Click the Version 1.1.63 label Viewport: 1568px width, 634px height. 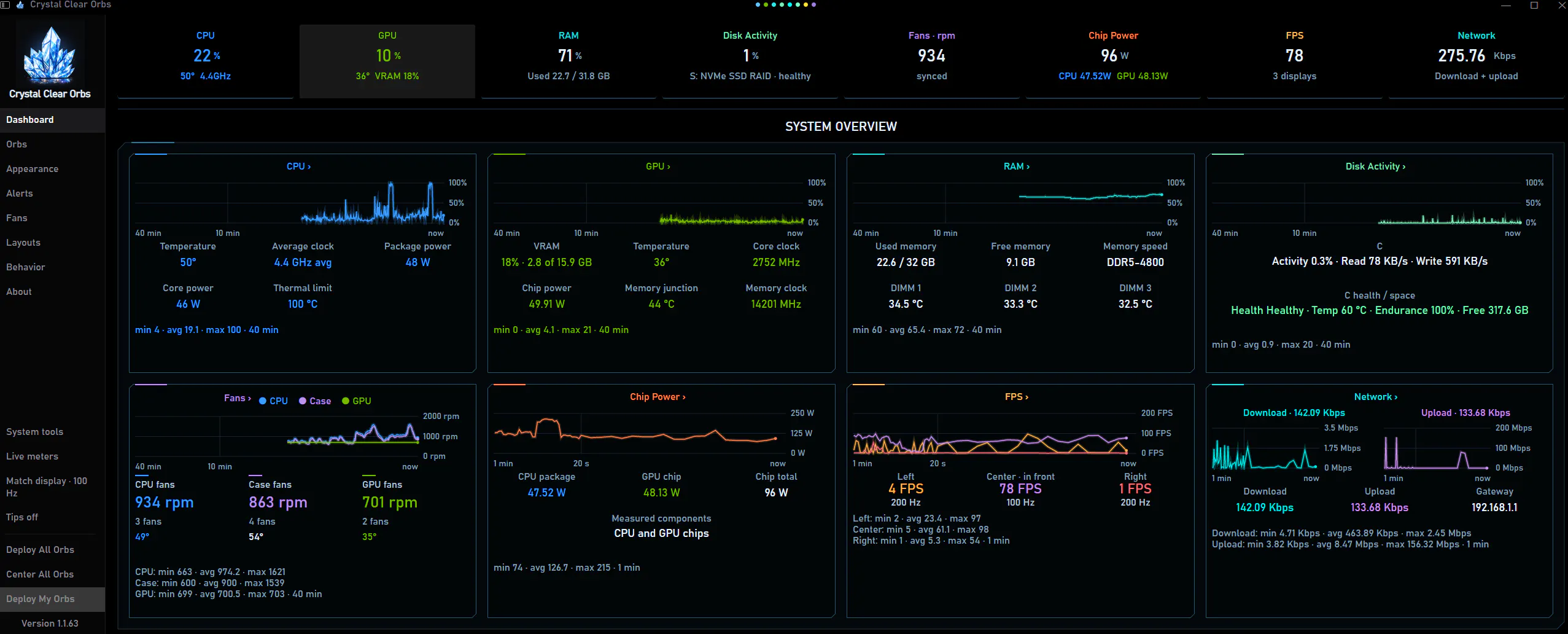(50, 624)
